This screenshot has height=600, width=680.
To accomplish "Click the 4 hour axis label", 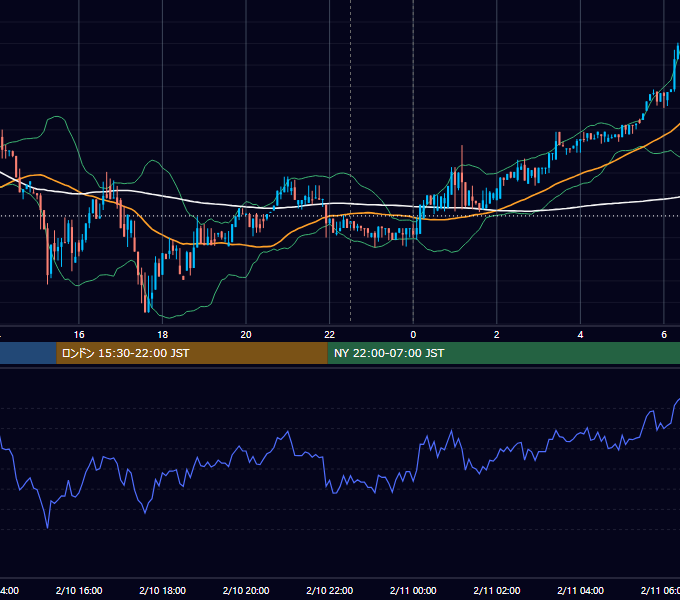I will point(580,335).
